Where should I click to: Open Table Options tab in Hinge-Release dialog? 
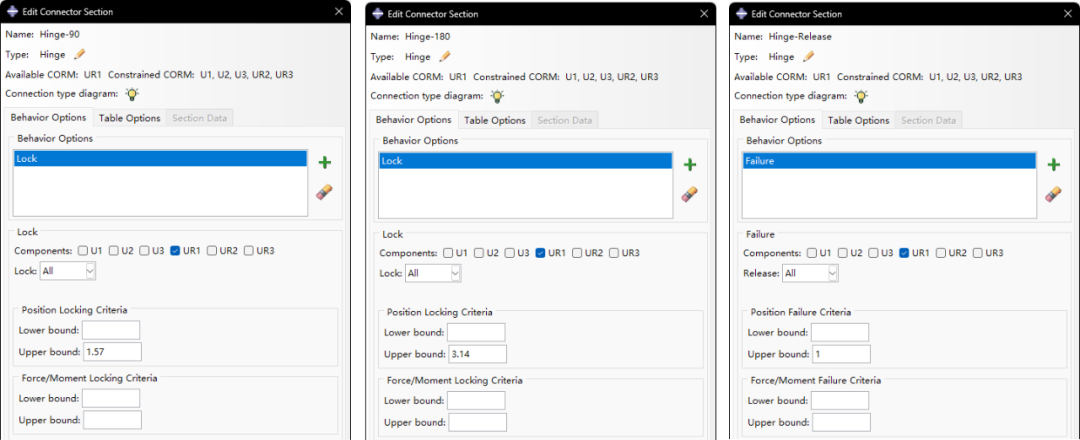click(x=858, y=120)
